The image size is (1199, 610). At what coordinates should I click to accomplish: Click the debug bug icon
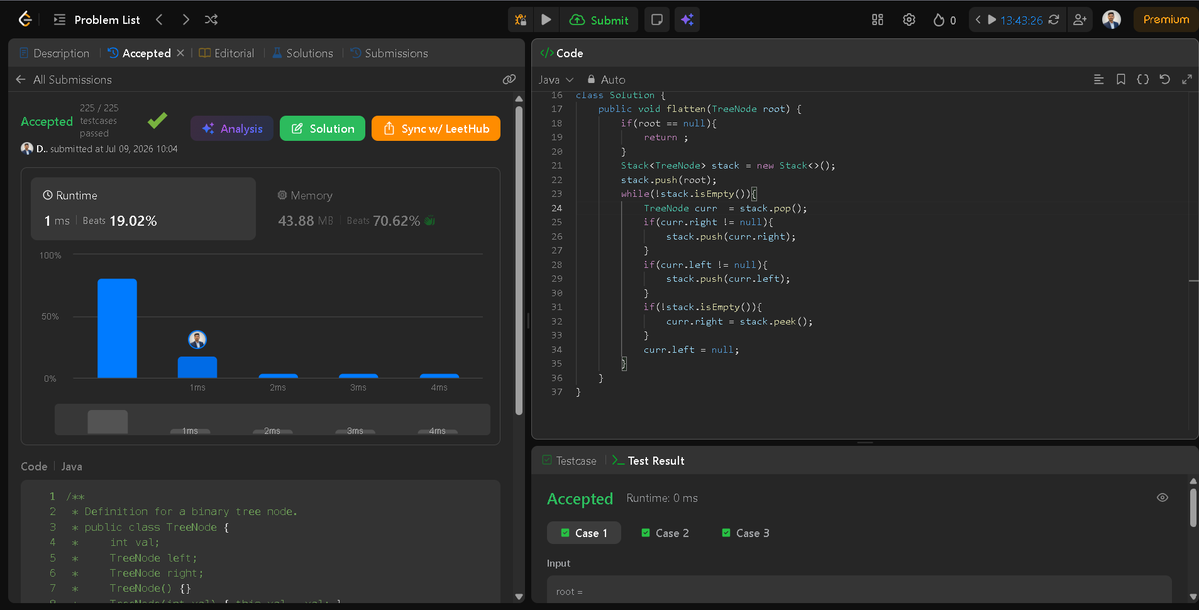click(521, 20)
